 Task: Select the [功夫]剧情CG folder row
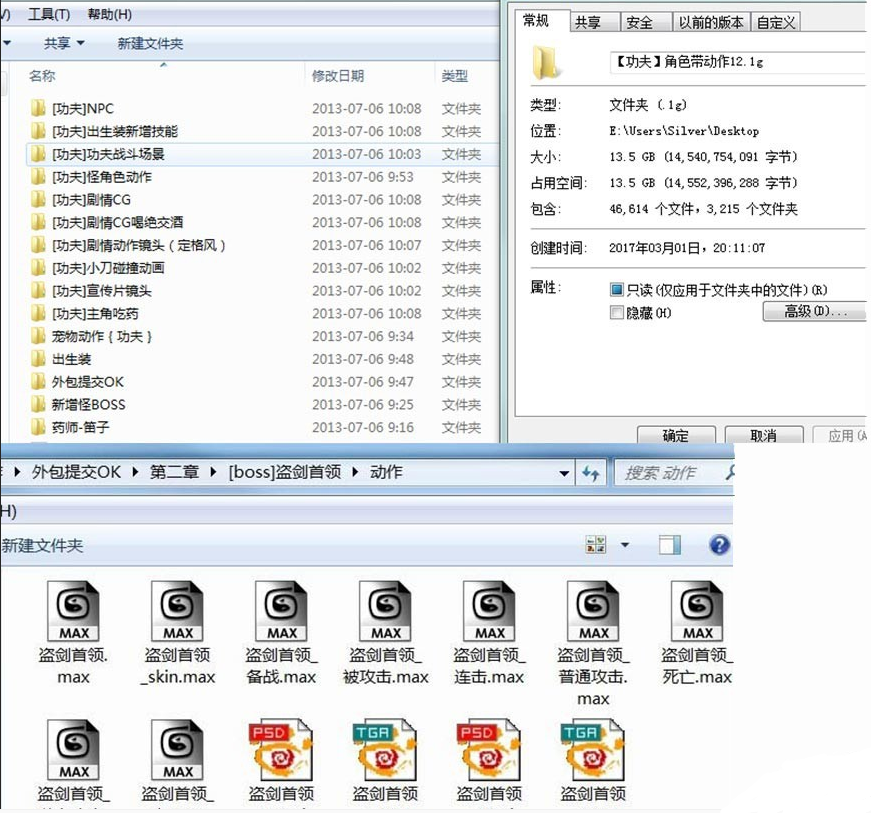262,199
